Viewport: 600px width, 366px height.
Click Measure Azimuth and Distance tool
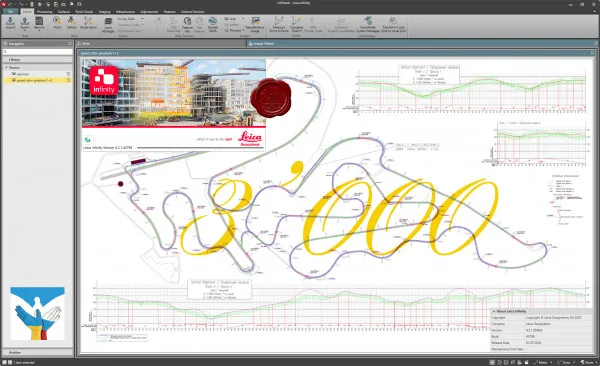pos(279,24)
